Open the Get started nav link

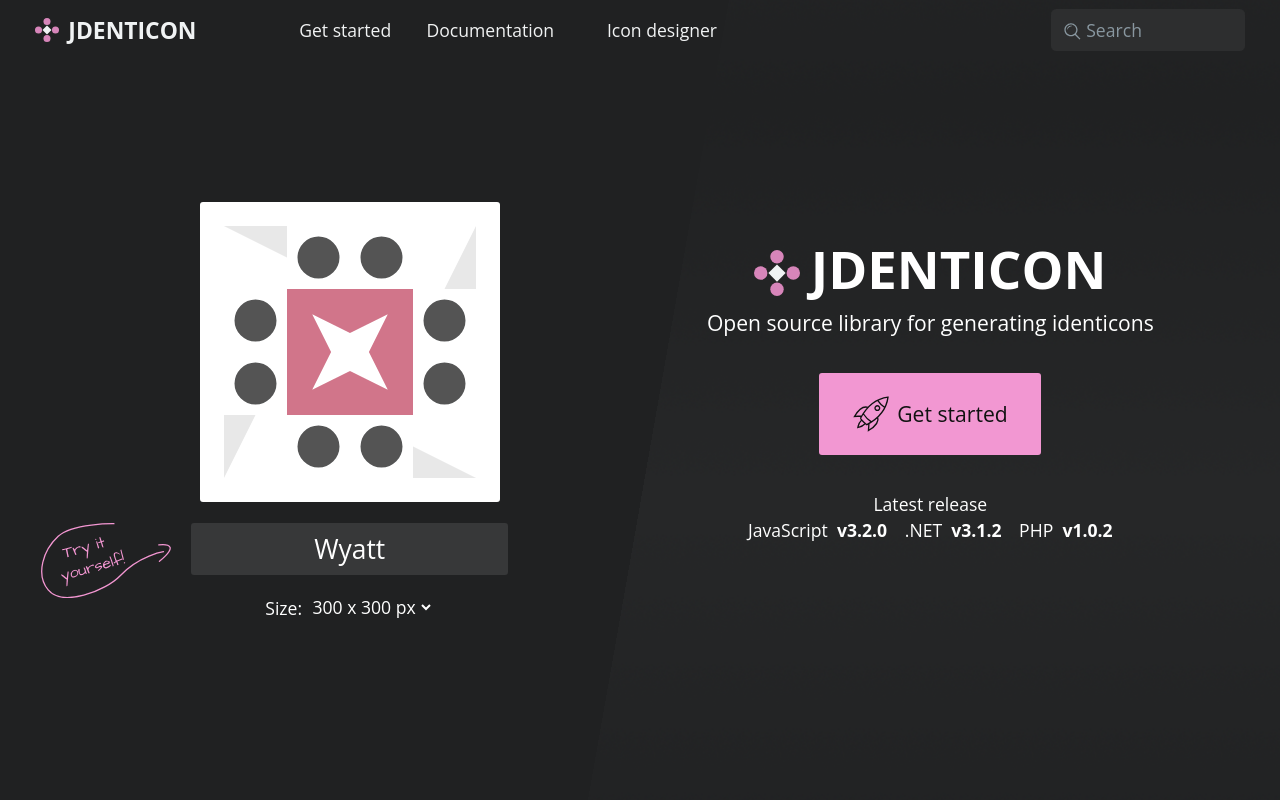pyautogui.click(x=345, y=31)
